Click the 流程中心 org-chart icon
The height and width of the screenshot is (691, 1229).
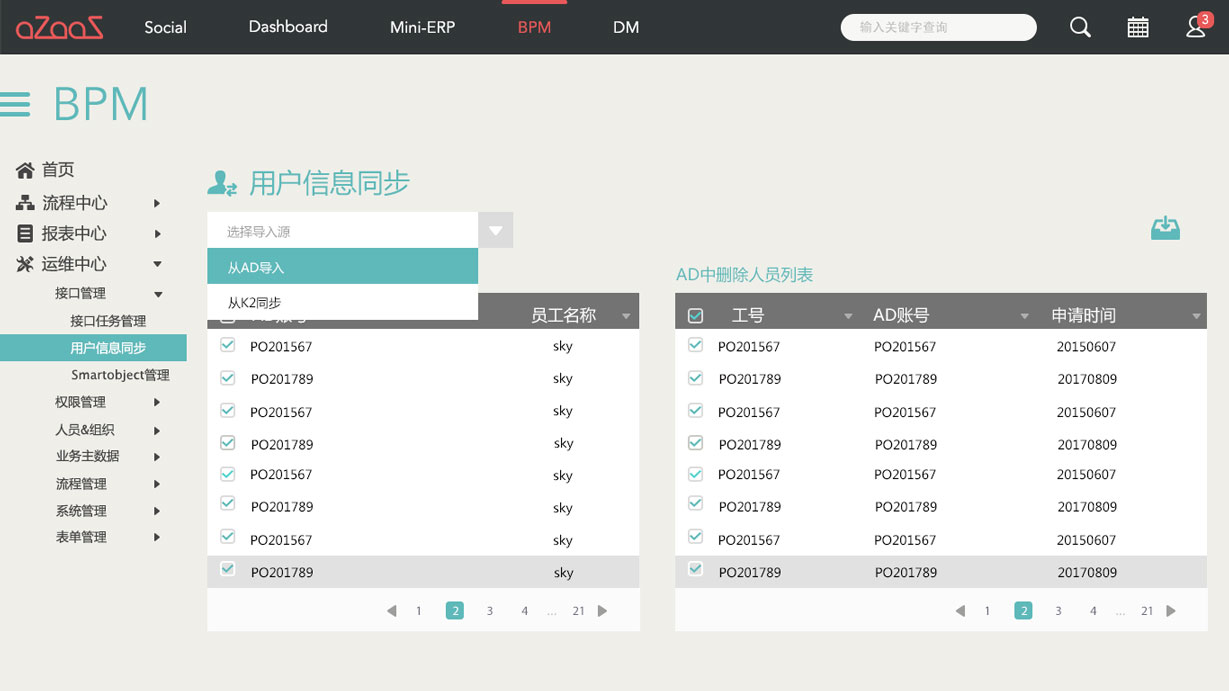[x=25, y=203]
